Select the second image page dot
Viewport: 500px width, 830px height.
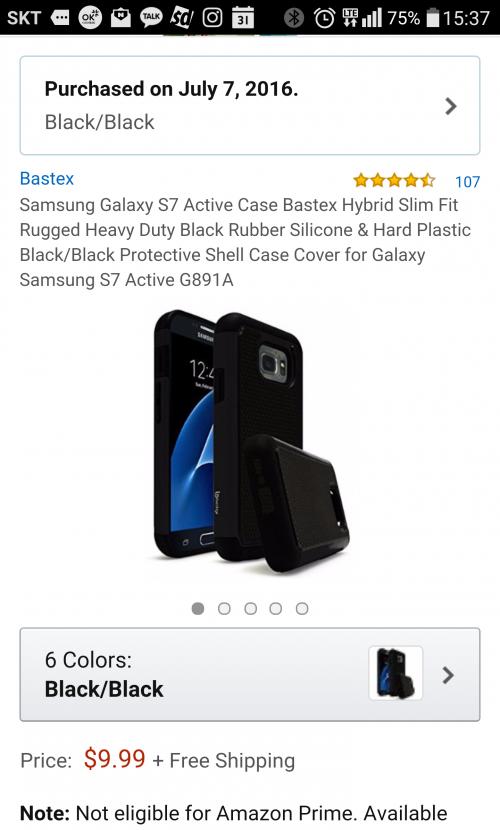(x=224, y=609)
